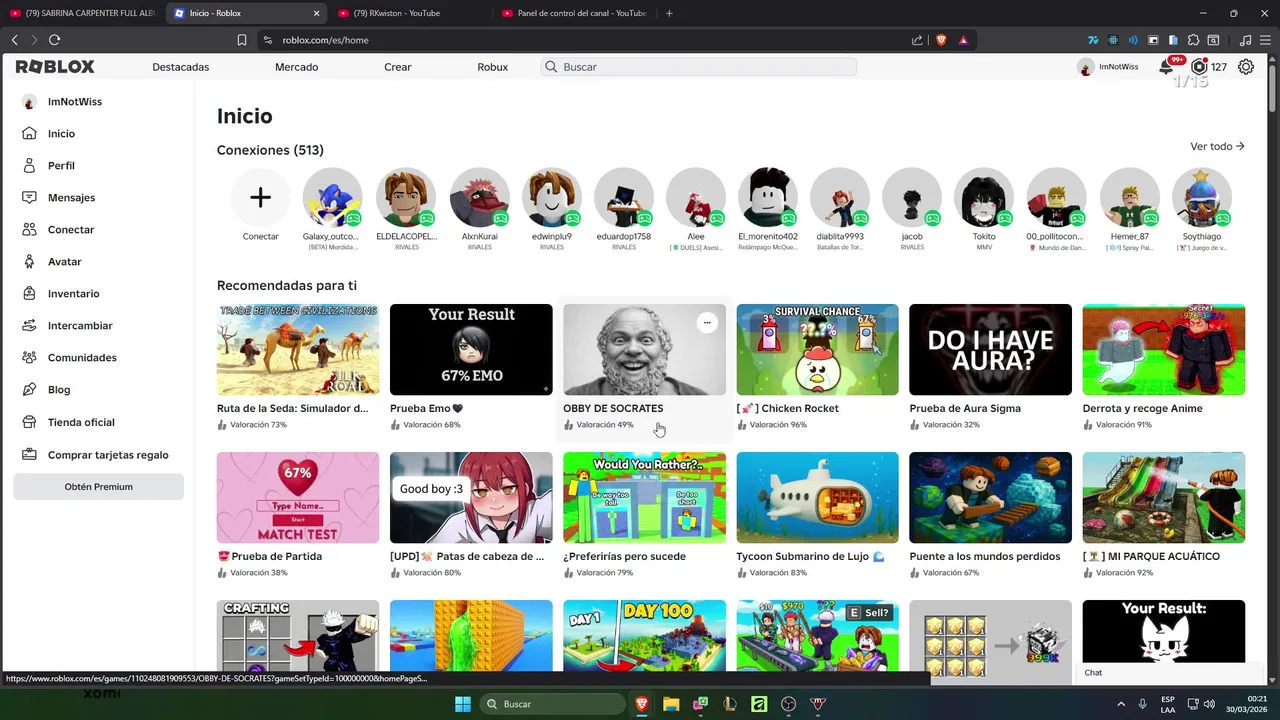Viewport: 1280px width, 720px height.
Task: Click the page vertical scrollbar
Action: [1272, 90]
